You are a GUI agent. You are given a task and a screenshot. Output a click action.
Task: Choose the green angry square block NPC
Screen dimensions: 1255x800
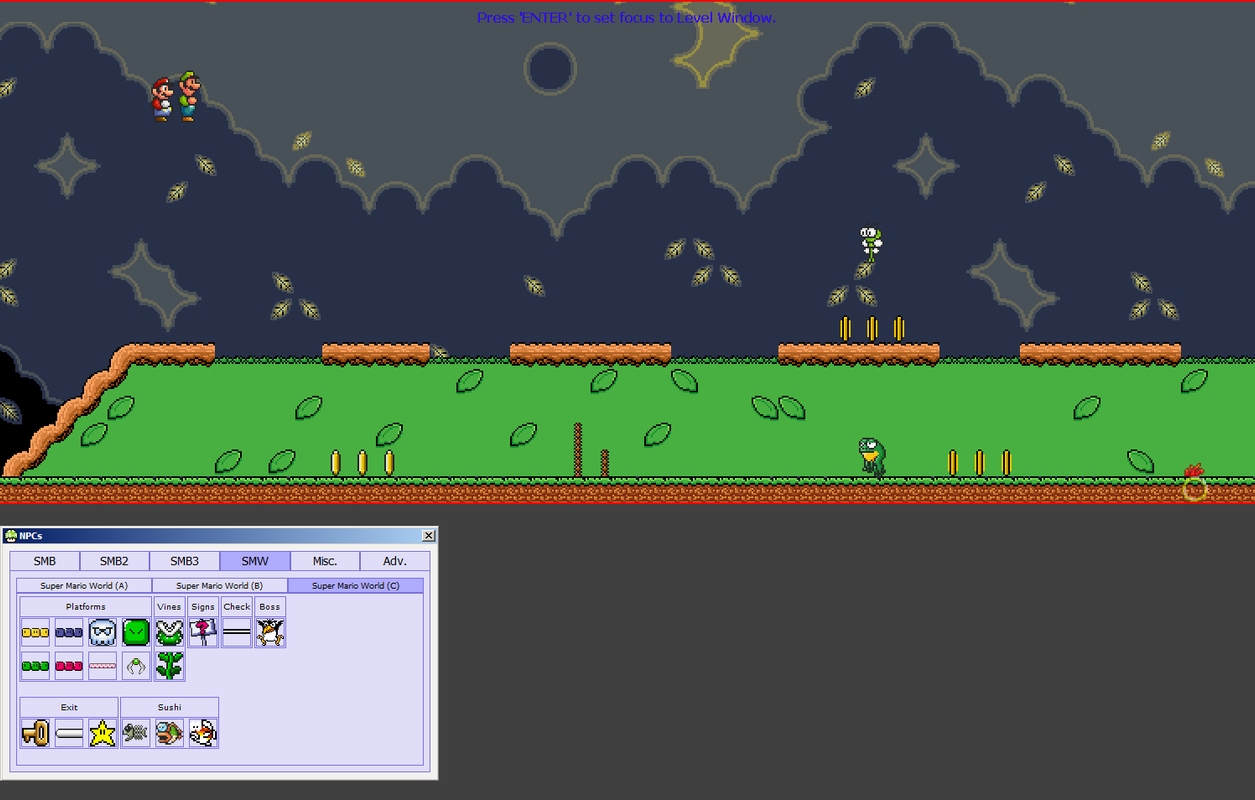tap(136, 632)
